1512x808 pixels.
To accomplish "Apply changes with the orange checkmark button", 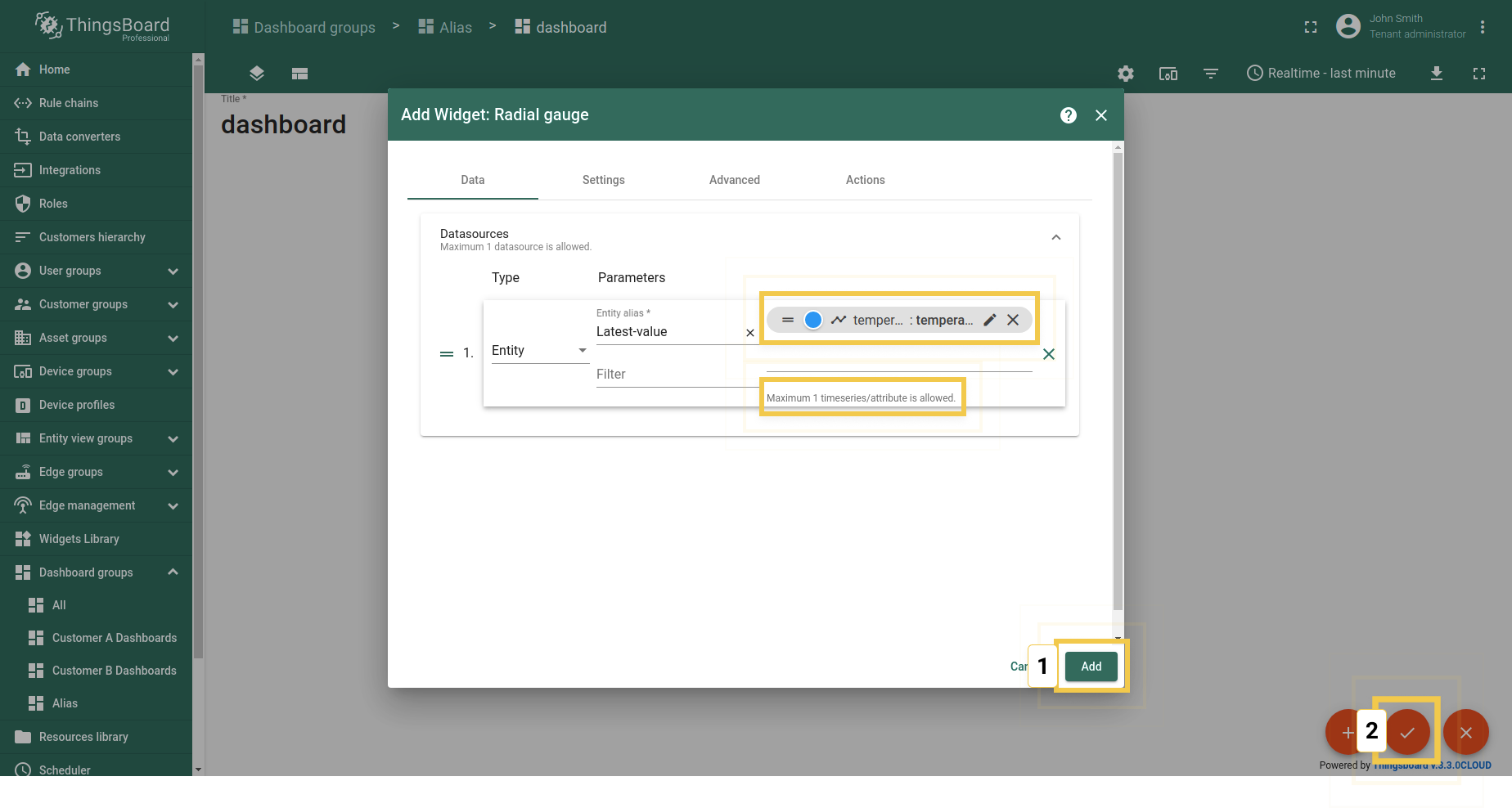I will 1407,733.
